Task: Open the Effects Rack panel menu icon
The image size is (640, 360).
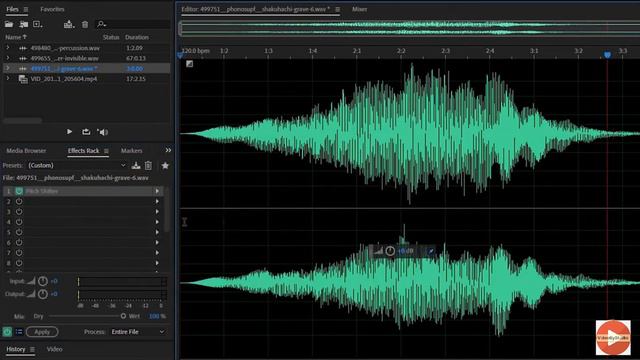Action: point(106,151)
